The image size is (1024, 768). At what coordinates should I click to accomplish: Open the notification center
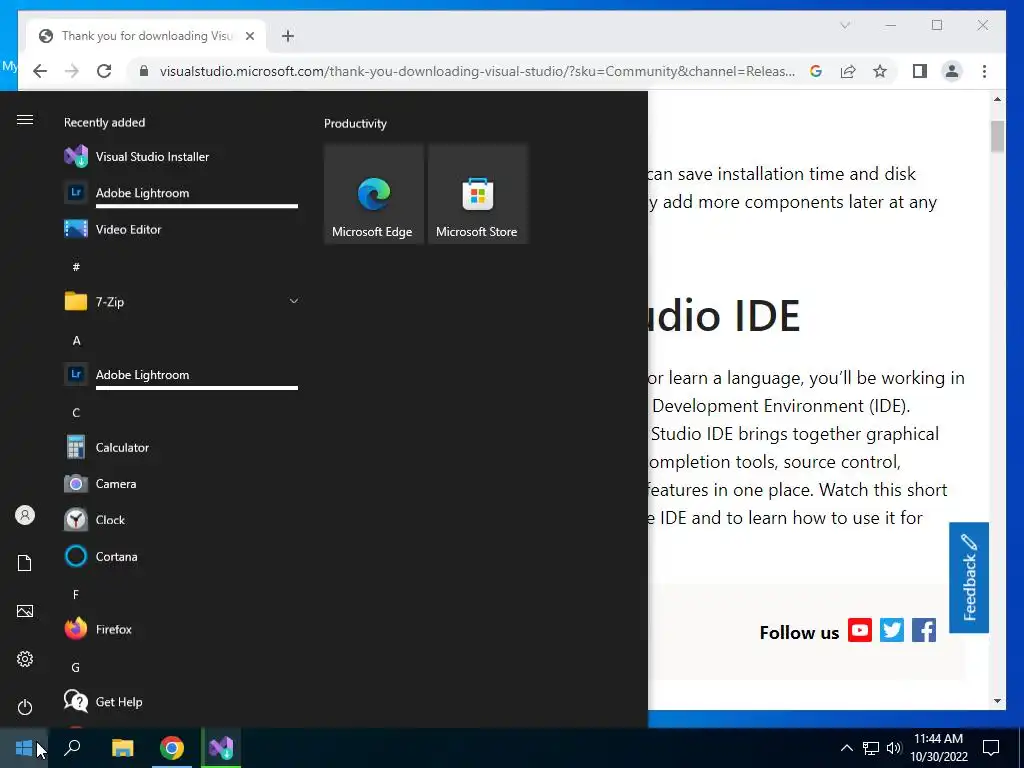[x=991, y=748]
